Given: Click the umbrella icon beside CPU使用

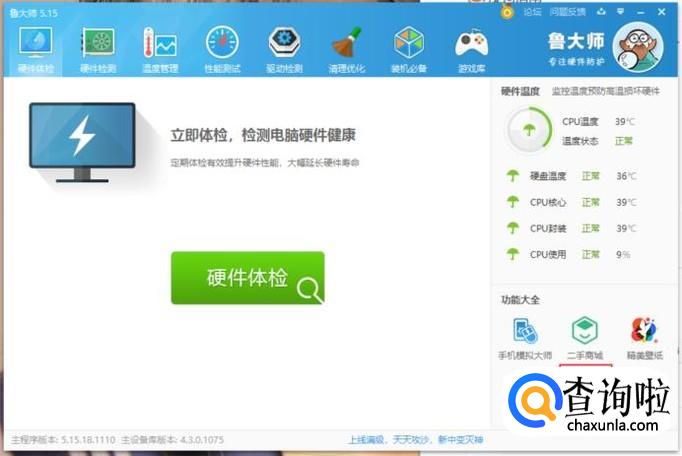Looking at the screenshot, I should pos(513,254).
